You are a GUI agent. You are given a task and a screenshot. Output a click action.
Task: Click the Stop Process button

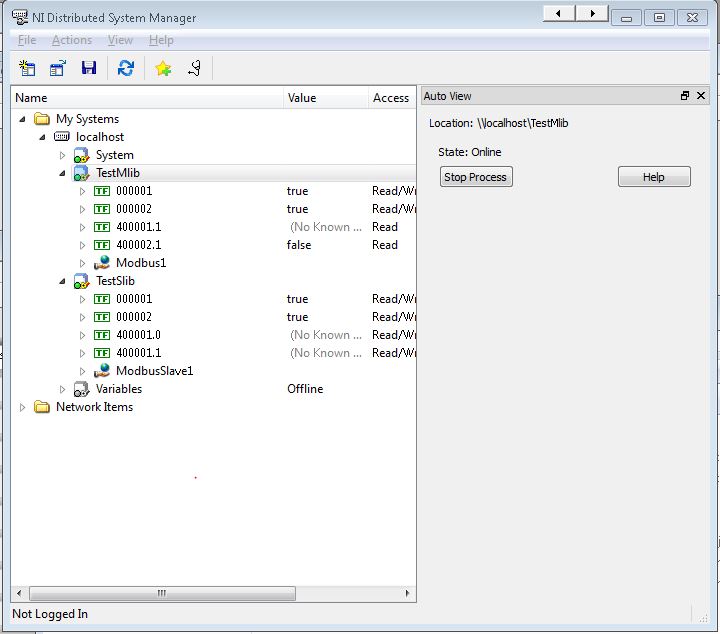tap(476, 177)
